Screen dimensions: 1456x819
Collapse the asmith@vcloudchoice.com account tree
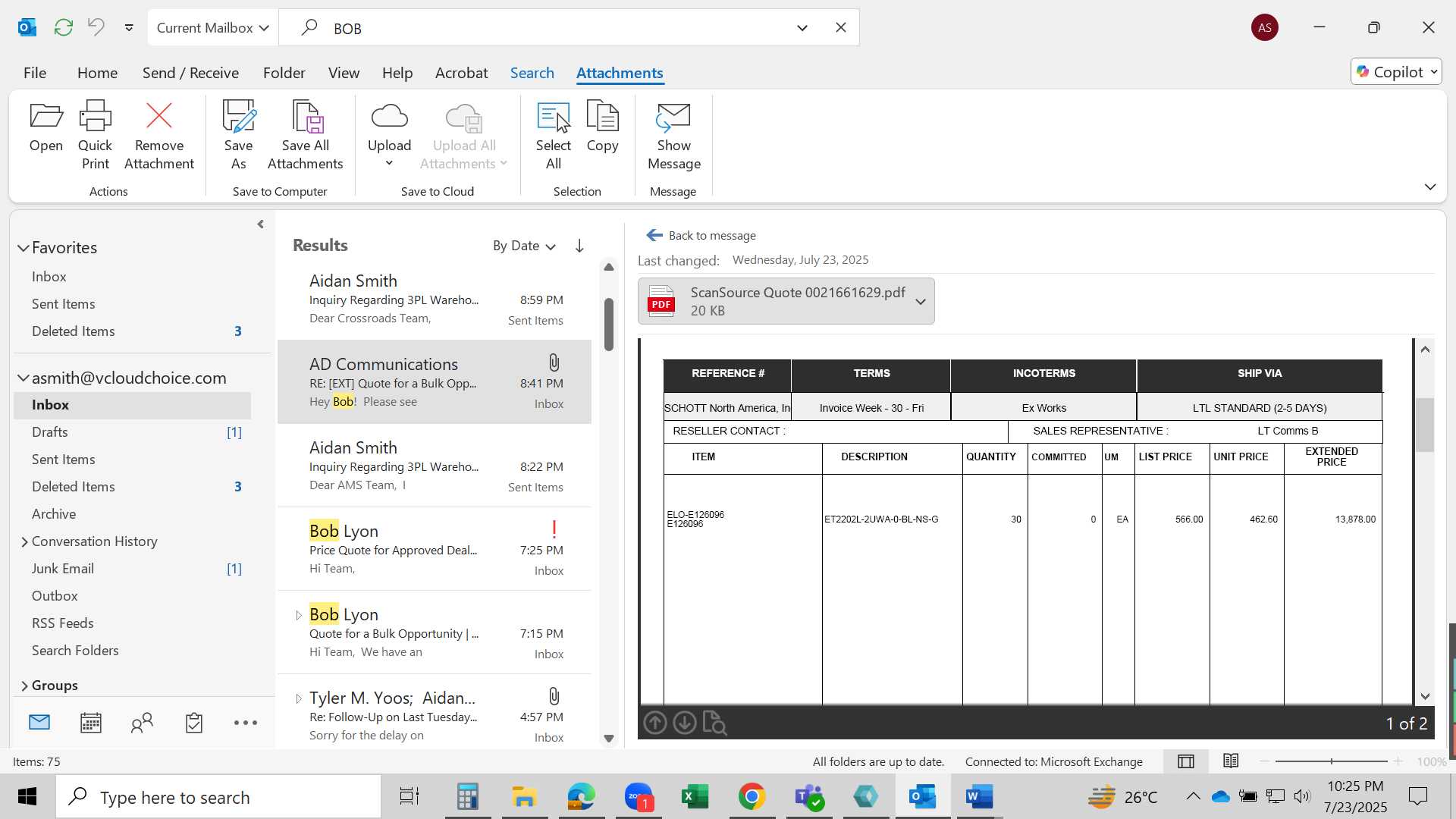tap(24, 378)
